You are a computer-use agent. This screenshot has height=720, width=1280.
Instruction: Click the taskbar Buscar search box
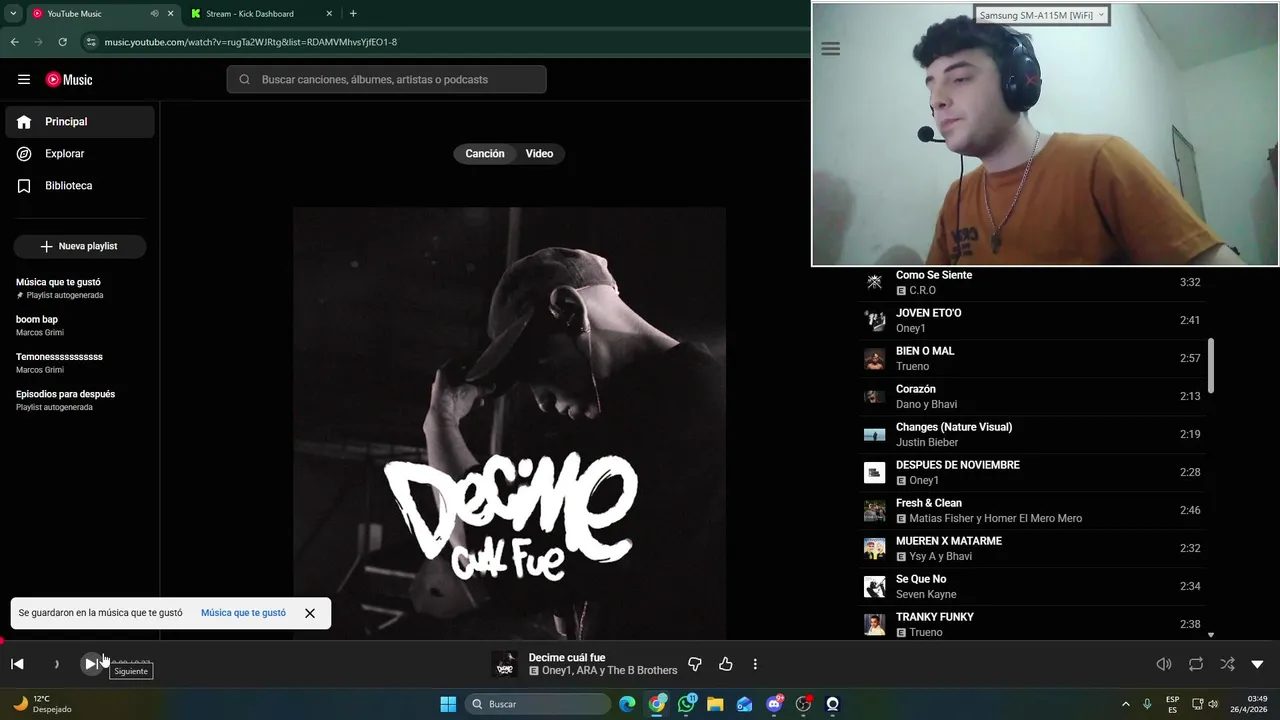538,704
